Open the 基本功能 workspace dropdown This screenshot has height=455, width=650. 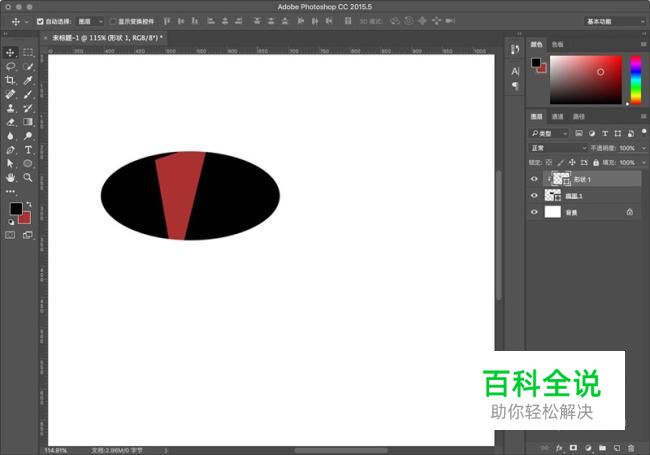(x=613, y=20)
